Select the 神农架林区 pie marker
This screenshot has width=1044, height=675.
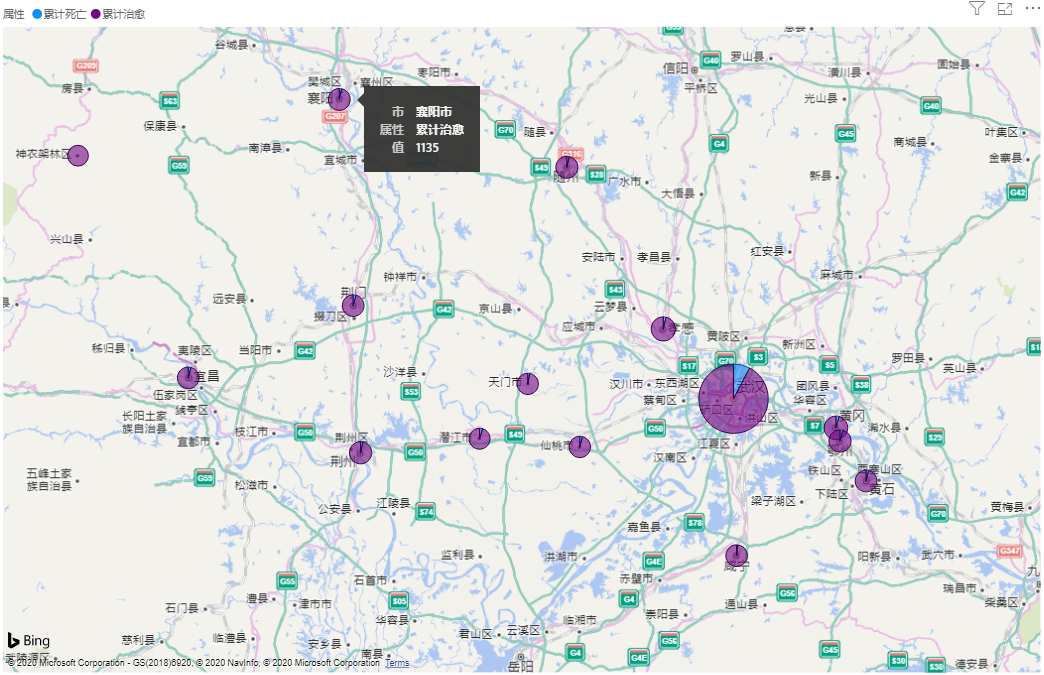(78, 156)
